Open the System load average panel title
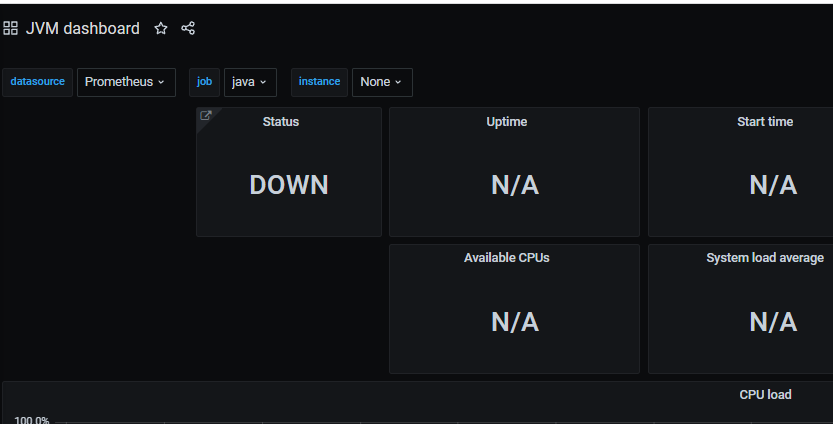Viewport: 833px width, 424px height. (x=765, y=258)
